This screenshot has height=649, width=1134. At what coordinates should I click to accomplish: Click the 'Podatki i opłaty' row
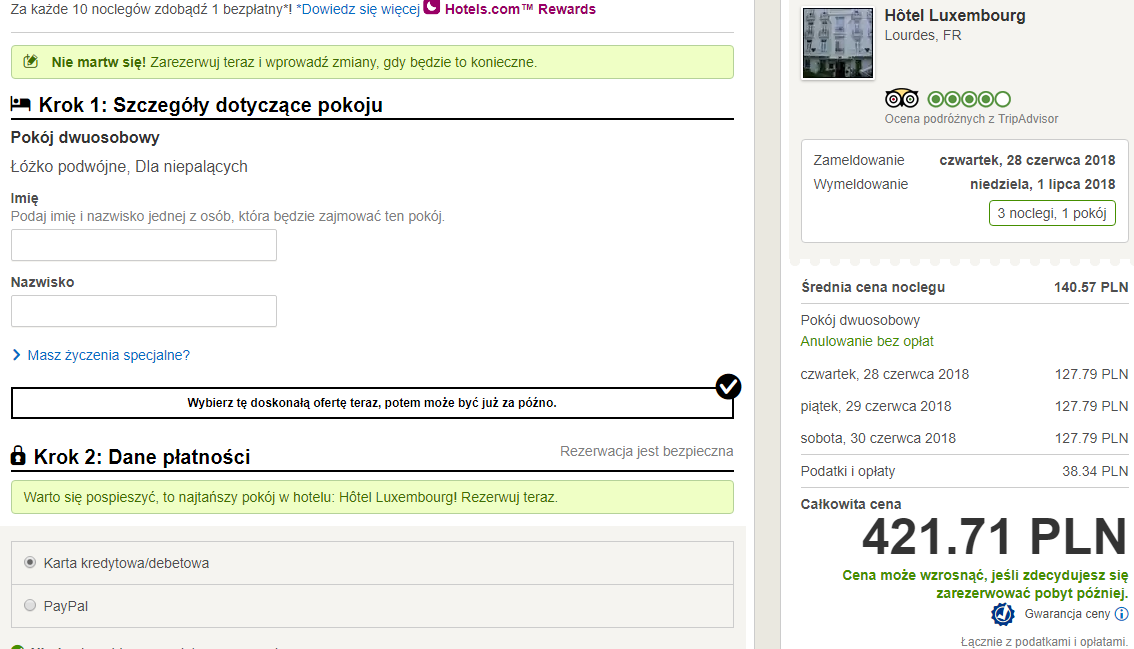(964, 471)
